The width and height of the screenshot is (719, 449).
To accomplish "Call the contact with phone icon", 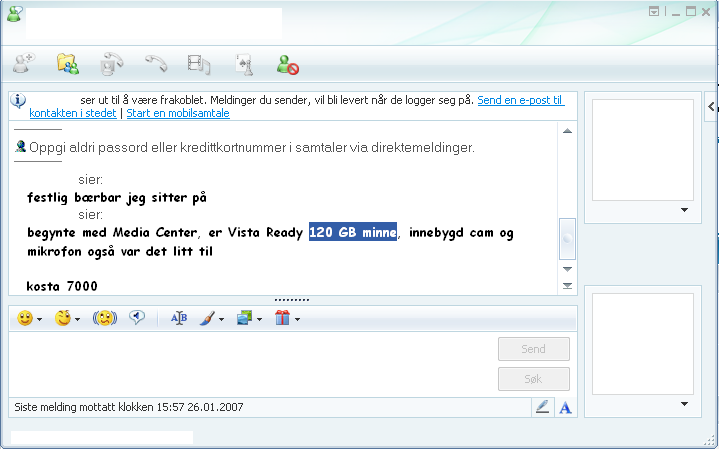I will [x=156, y=63].
